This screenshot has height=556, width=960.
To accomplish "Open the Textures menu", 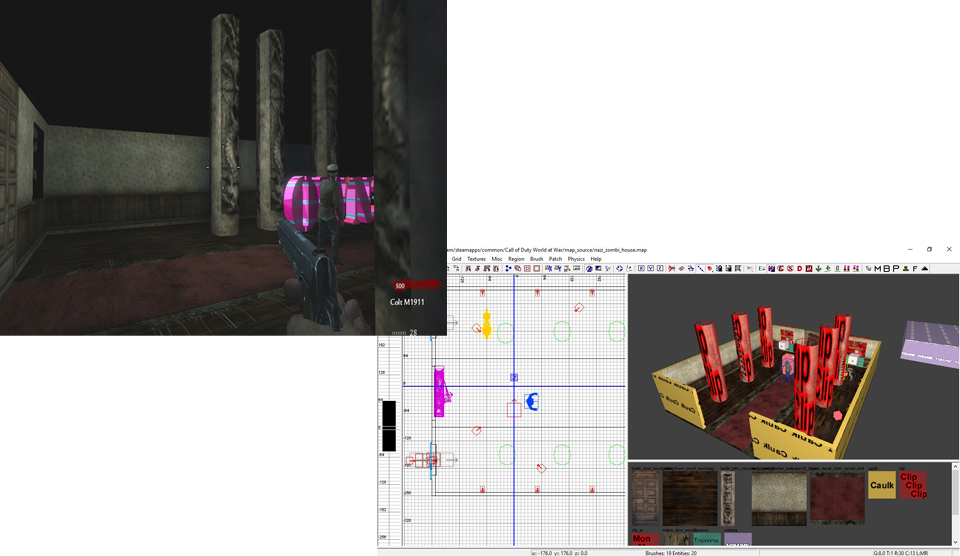I will pyautogui.click(x=476, y=259).
